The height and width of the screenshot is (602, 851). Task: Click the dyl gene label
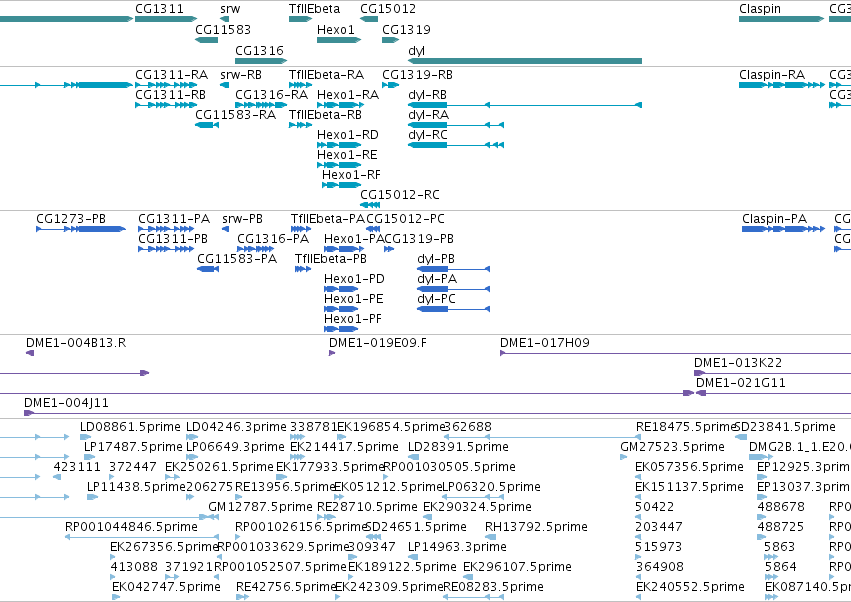coord(416,50)
